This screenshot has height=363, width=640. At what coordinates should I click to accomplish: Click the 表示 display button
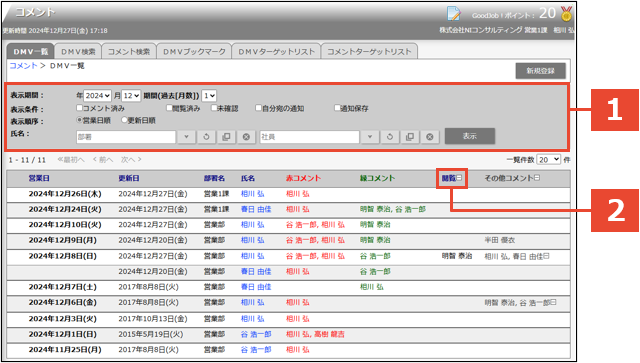coord(470,136)
